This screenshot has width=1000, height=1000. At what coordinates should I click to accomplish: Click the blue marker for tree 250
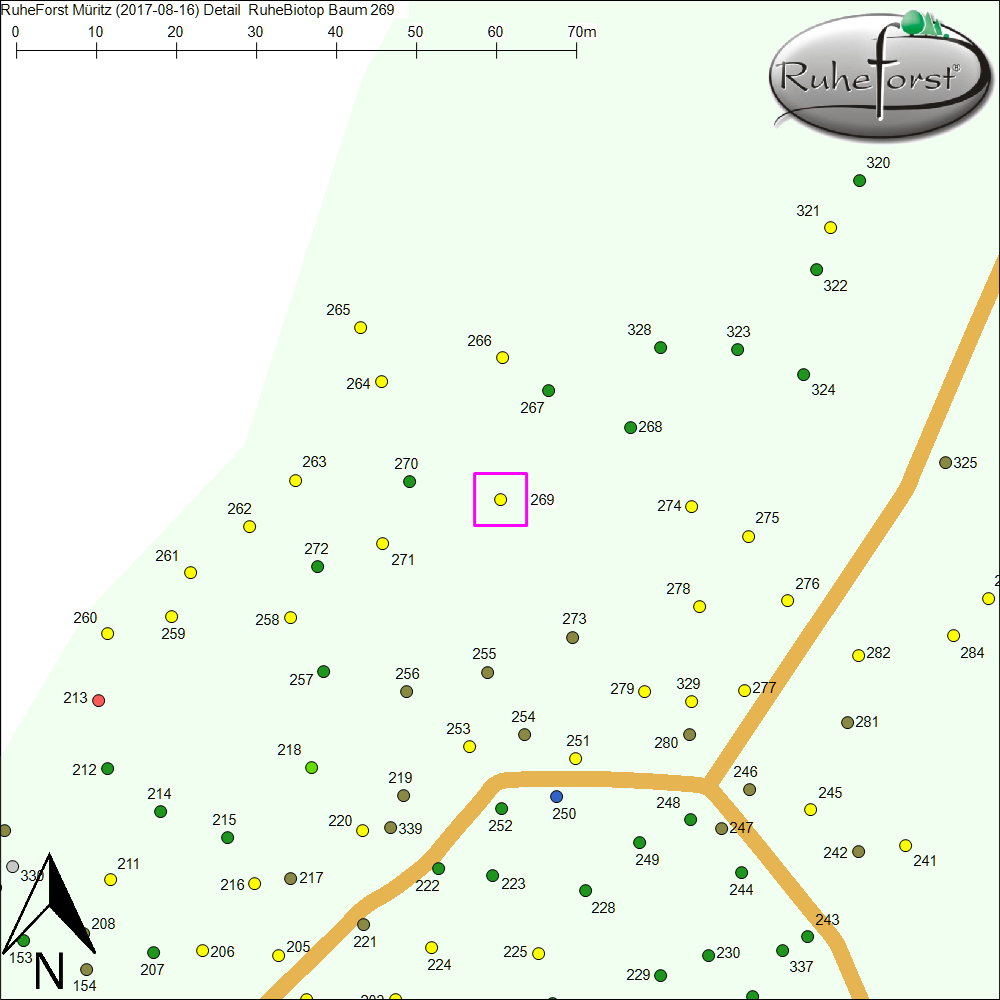coord(557,796)
